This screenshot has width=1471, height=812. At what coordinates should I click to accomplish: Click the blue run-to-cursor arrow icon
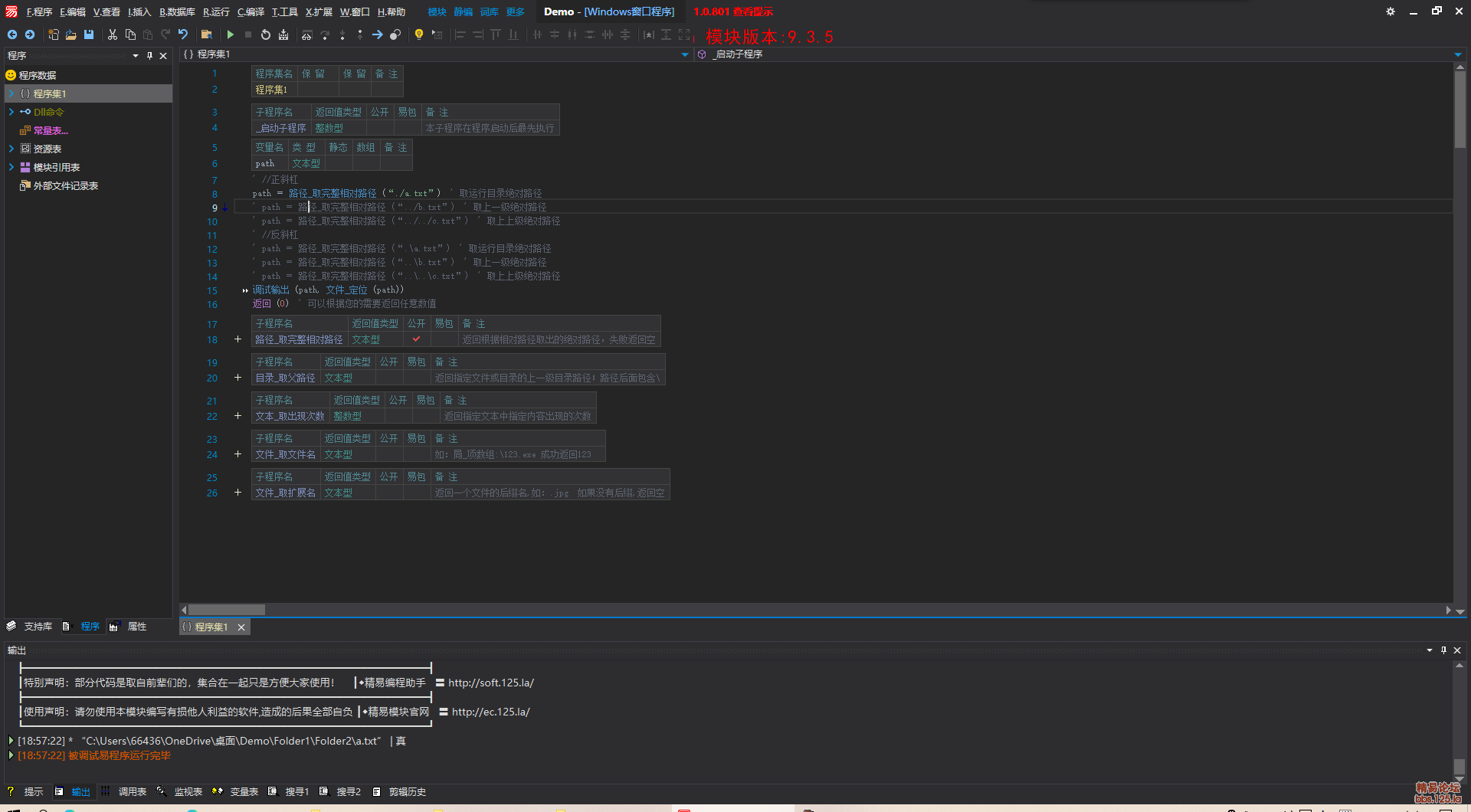tap(378, 34)
